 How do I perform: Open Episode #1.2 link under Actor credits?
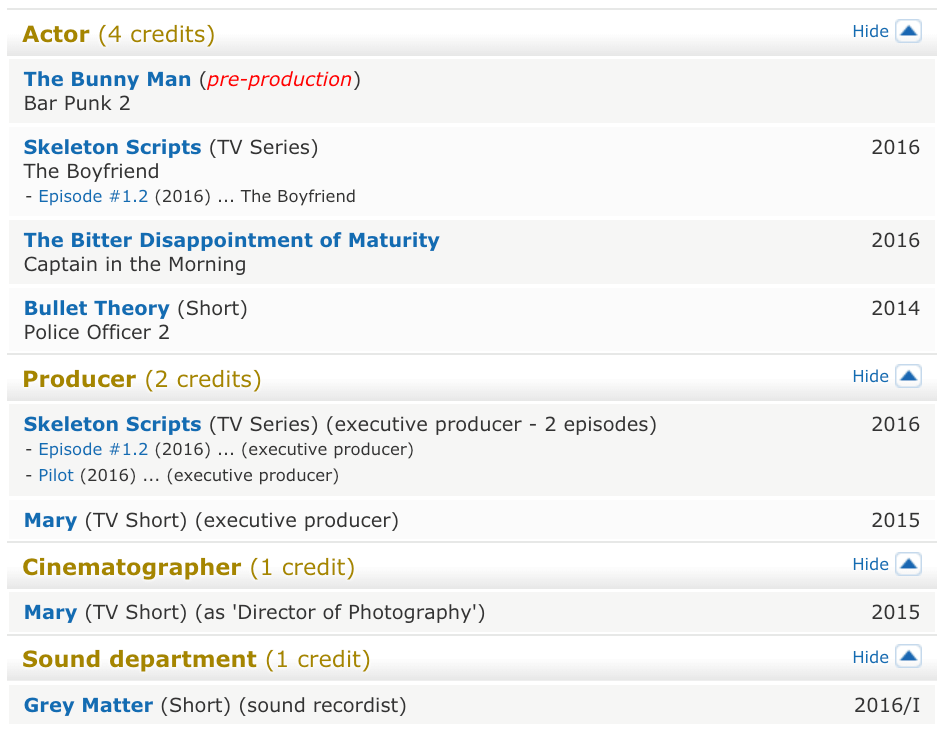point(93,197)
